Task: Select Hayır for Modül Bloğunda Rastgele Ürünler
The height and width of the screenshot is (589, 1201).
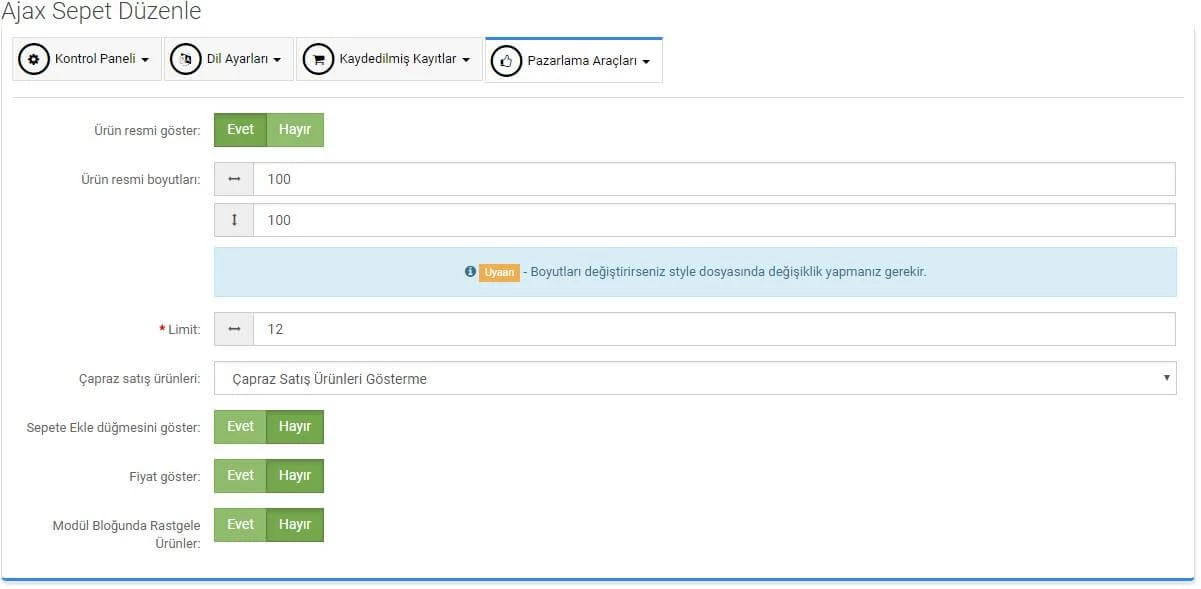Action: tap(295, 524)
